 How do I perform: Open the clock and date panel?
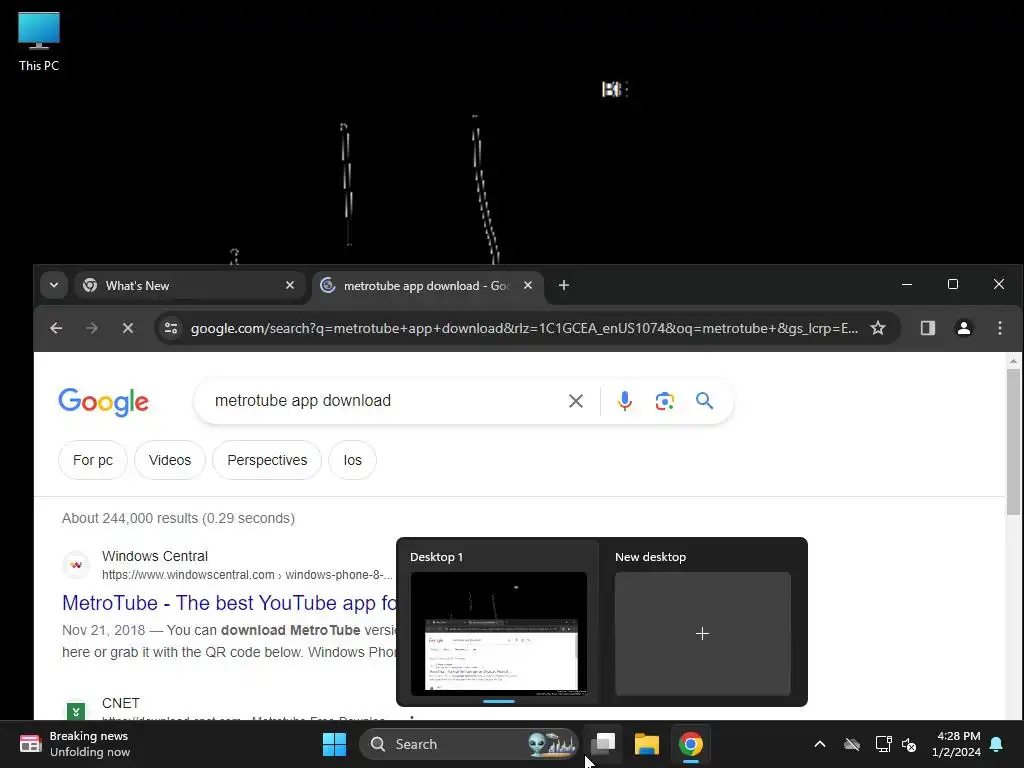pos(956,744)
